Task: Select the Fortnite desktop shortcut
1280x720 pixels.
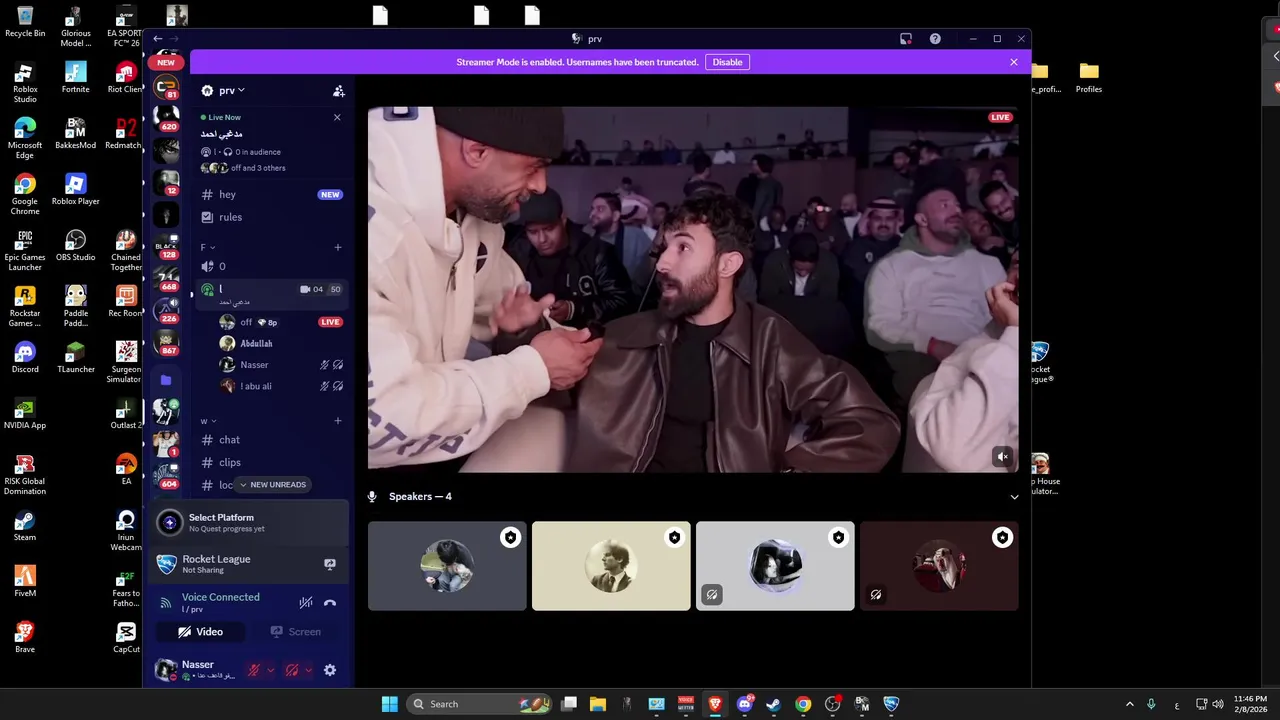Action: coord(75,78)
